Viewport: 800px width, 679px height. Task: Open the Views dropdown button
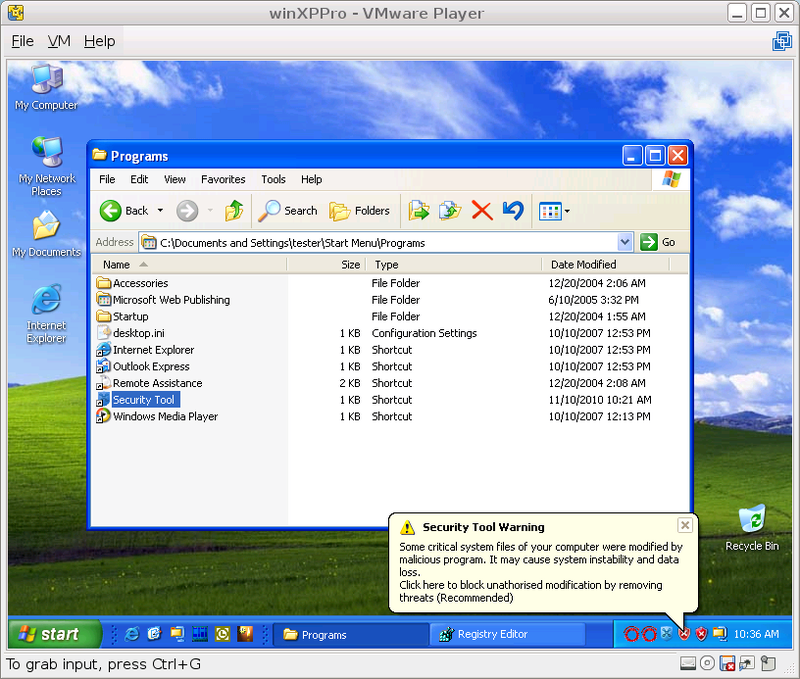tap(554, 211)
